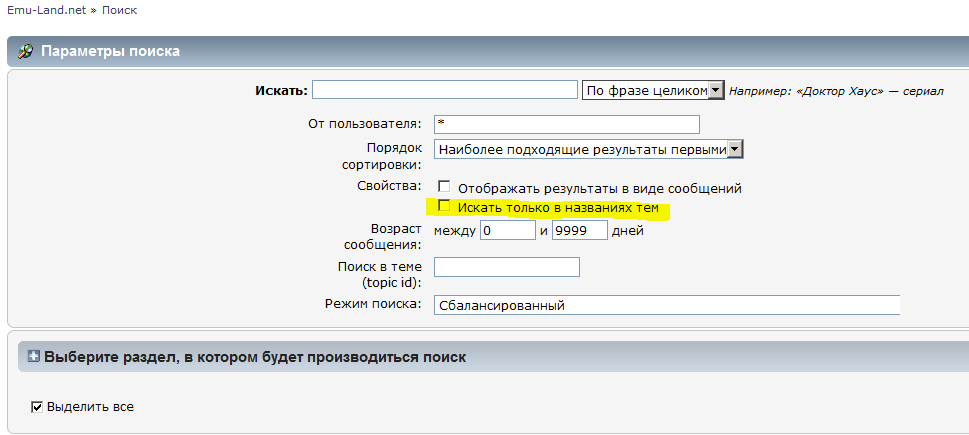This screenshot has width=969, height=435.
Task: Click the Выберите раздел section header text
Action: pyautogui.click(x=255, y=357)
